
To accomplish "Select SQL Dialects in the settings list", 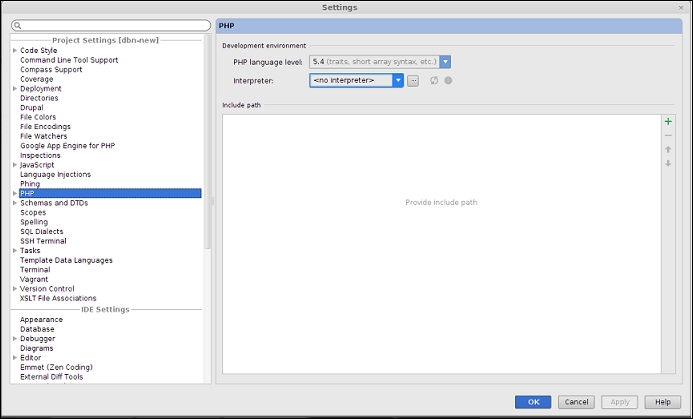I will click(41, 232).
